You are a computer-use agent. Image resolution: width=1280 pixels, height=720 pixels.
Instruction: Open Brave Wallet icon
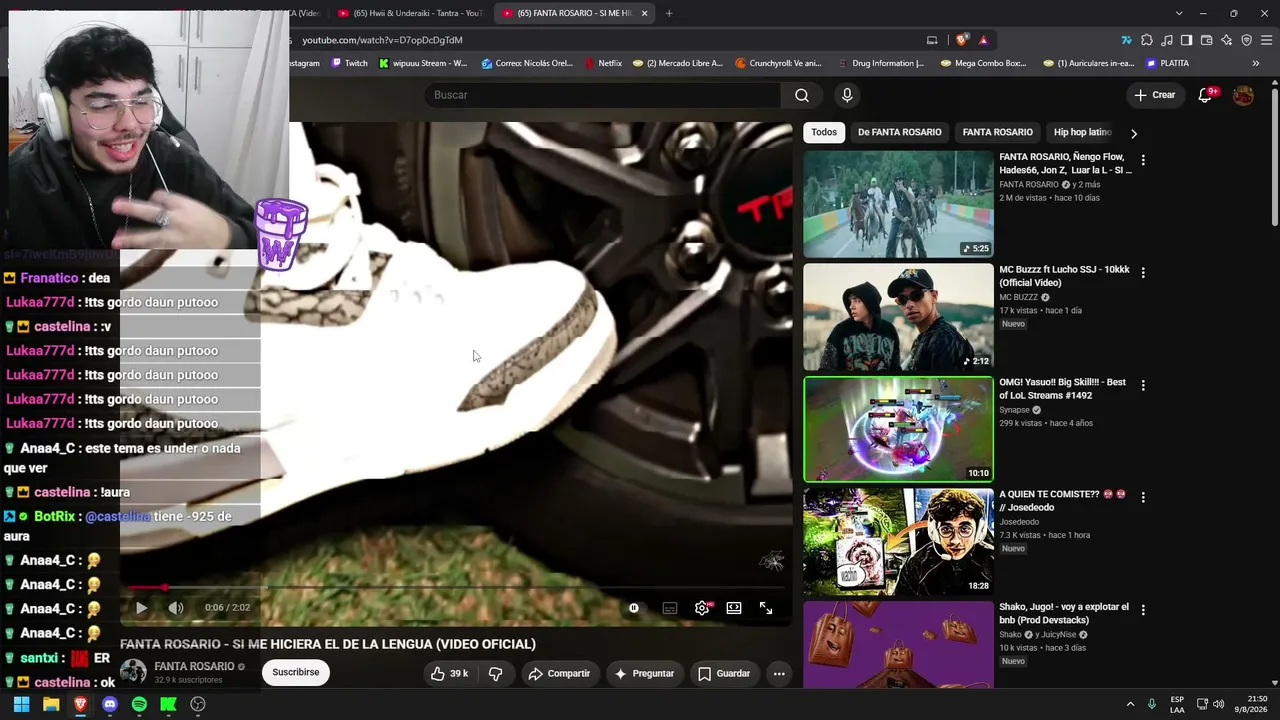click(x=1206, y=40)
